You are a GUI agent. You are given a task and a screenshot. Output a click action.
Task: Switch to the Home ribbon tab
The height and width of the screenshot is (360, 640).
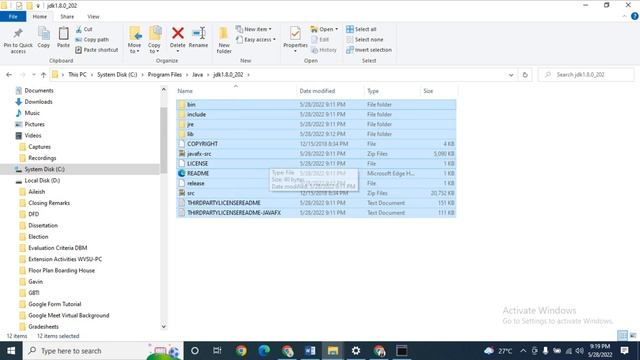pos(40,17)
